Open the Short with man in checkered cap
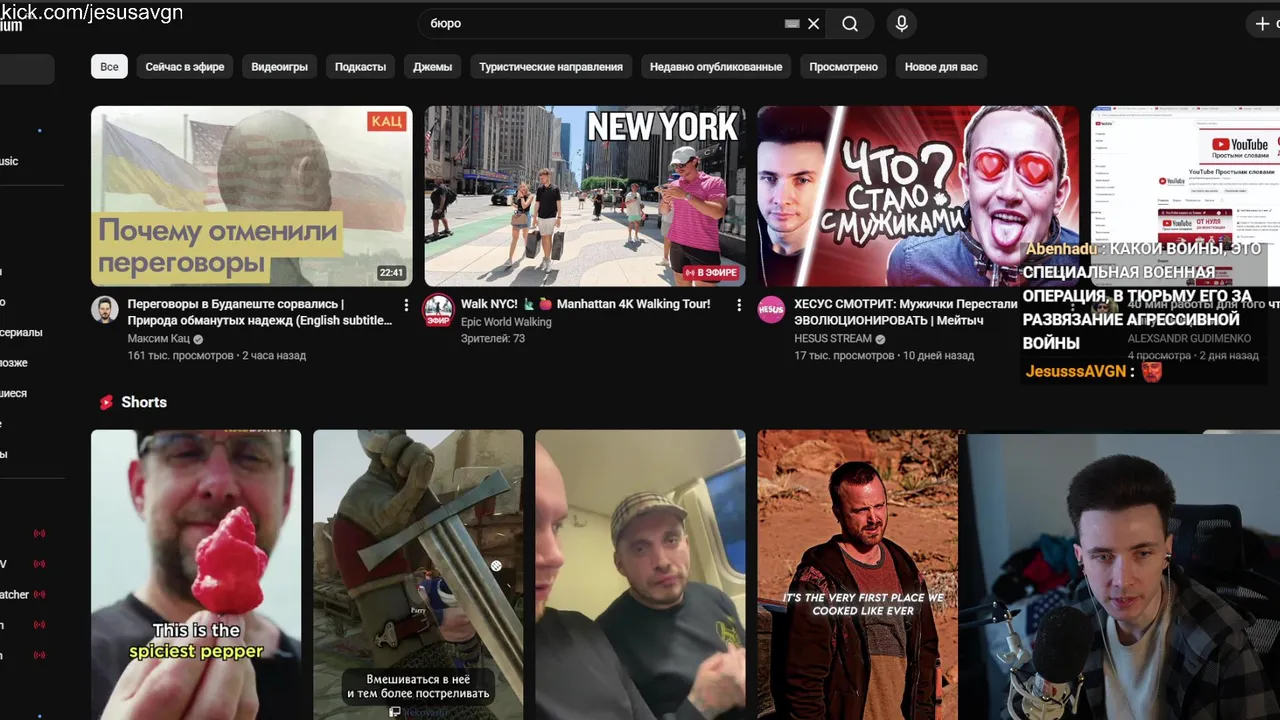 click(640, 575)
